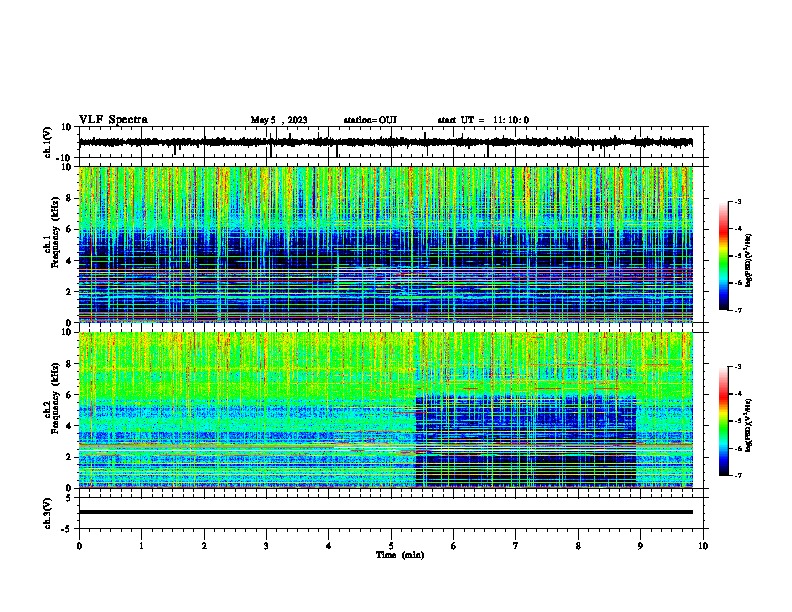Click the "-7" label on ch.2 color scale
Viewport: 792px width, 612px height.
(737, 475)
